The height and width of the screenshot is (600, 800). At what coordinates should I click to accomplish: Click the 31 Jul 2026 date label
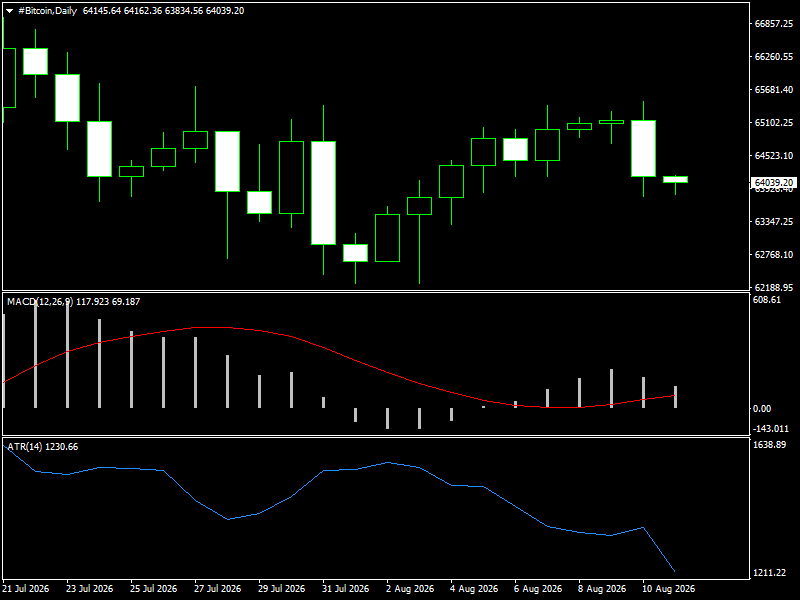coord(345,589)
